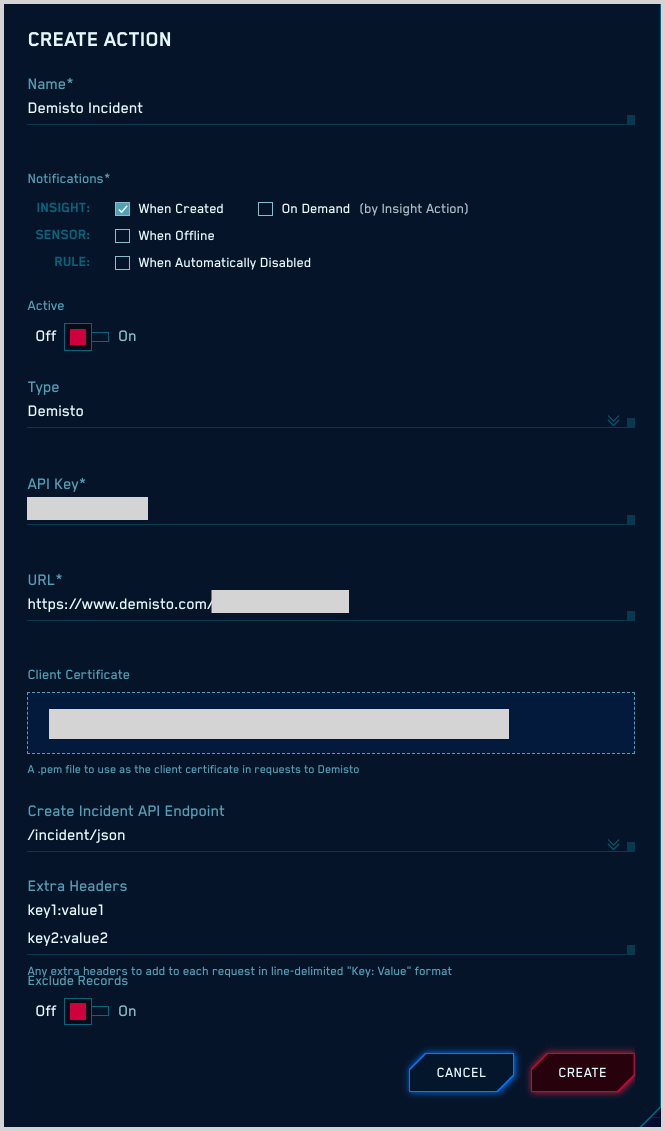Click the Client Certificate upload area

[x=330, y=723]
